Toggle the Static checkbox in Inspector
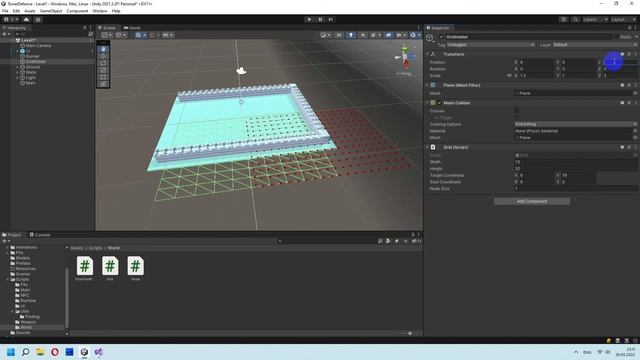 (x=616, y=37)
